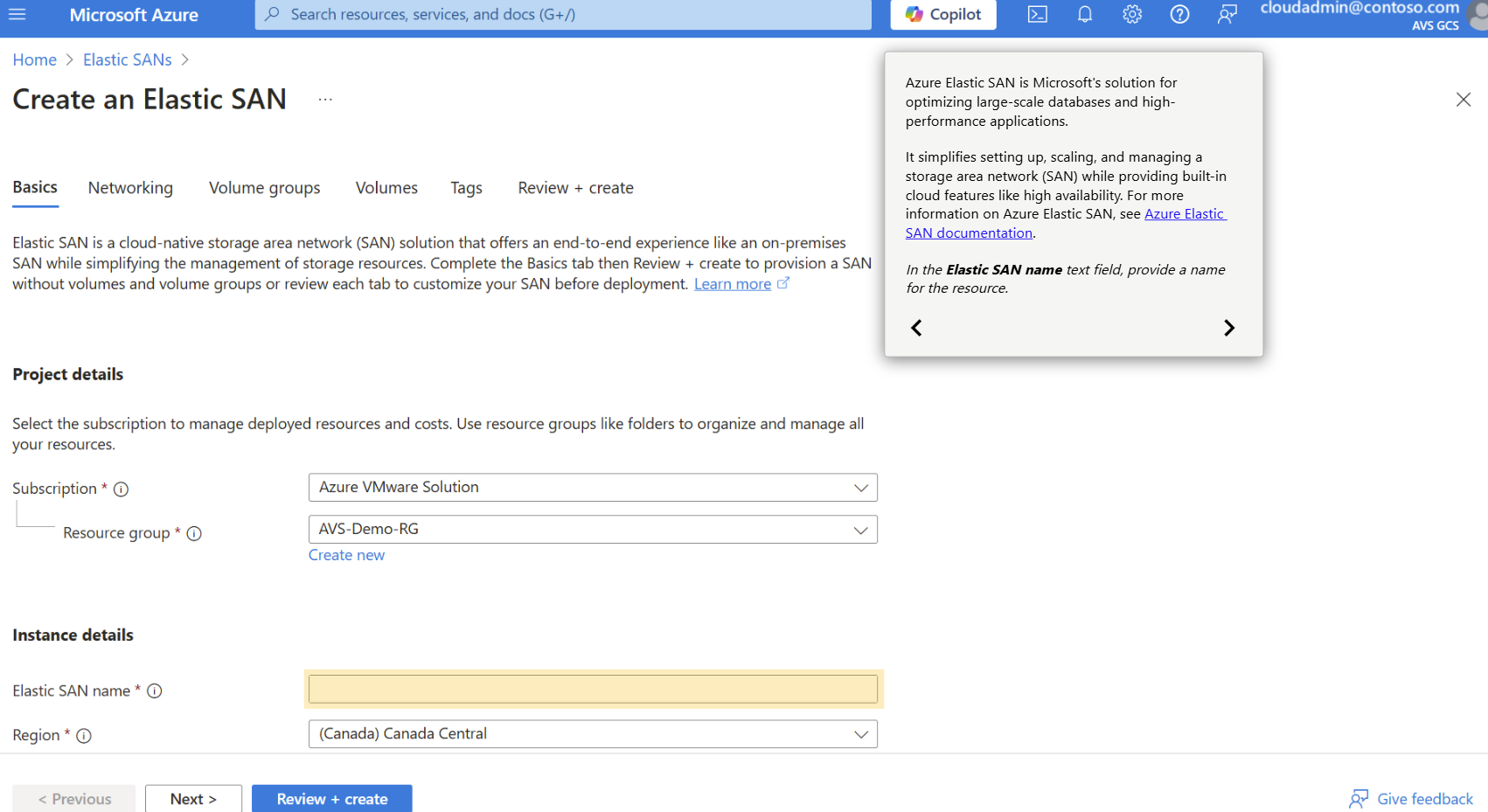The image size is (1488, 812).
Task: Switch to the Volume groups tab
Action: 264,188
